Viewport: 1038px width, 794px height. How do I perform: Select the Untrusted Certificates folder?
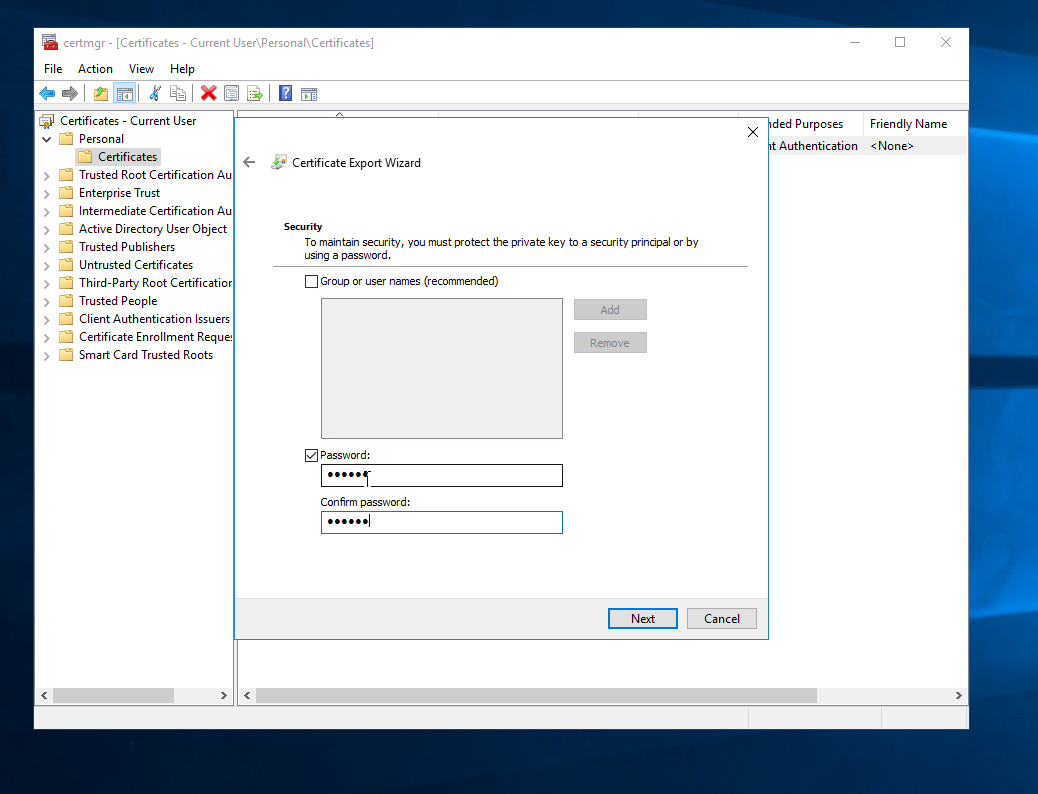[x=136, y=264]
